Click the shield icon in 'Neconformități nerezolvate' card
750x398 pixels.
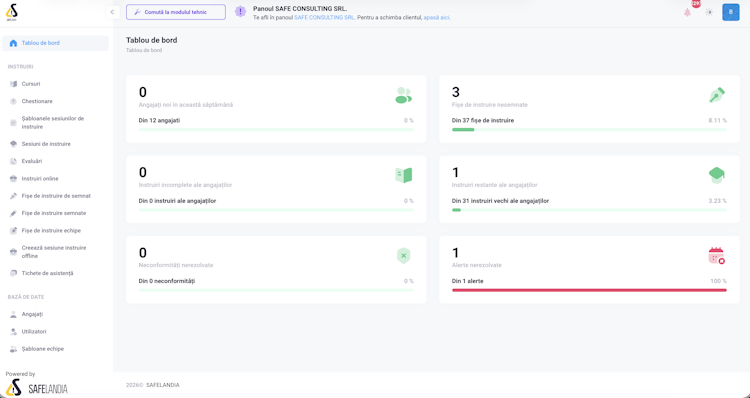coord(404,255)
